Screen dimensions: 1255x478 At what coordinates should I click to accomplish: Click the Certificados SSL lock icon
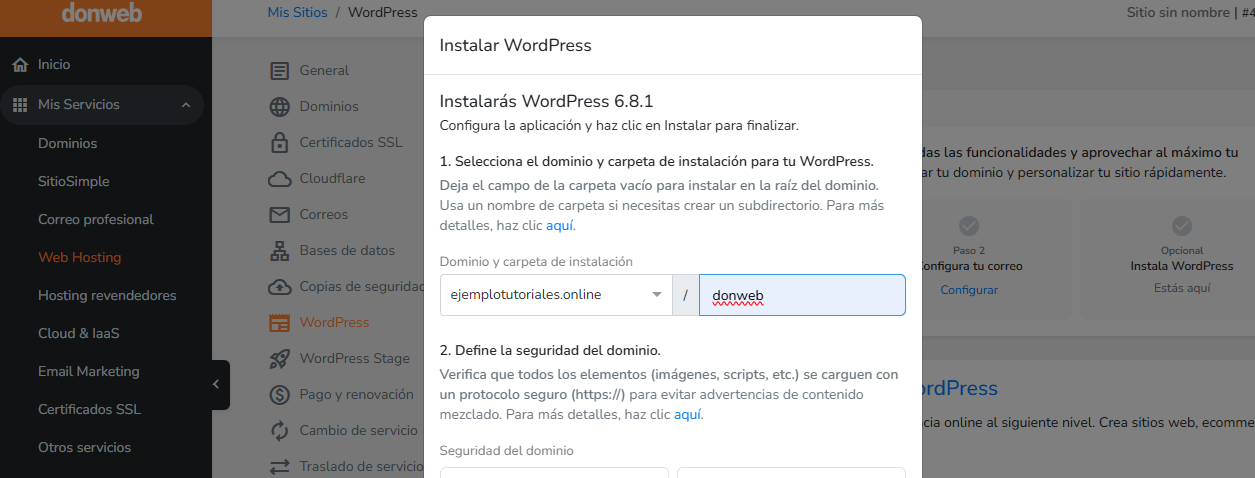pos(280,143)
